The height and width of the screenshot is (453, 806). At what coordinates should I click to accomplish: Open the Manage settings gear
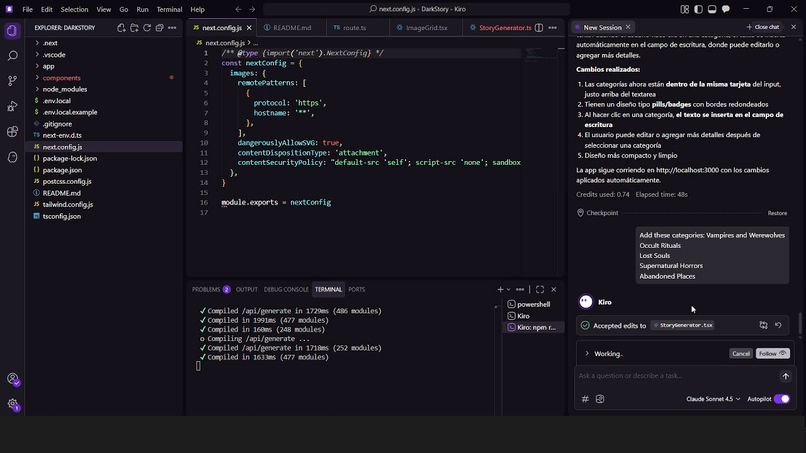[12, 404]
